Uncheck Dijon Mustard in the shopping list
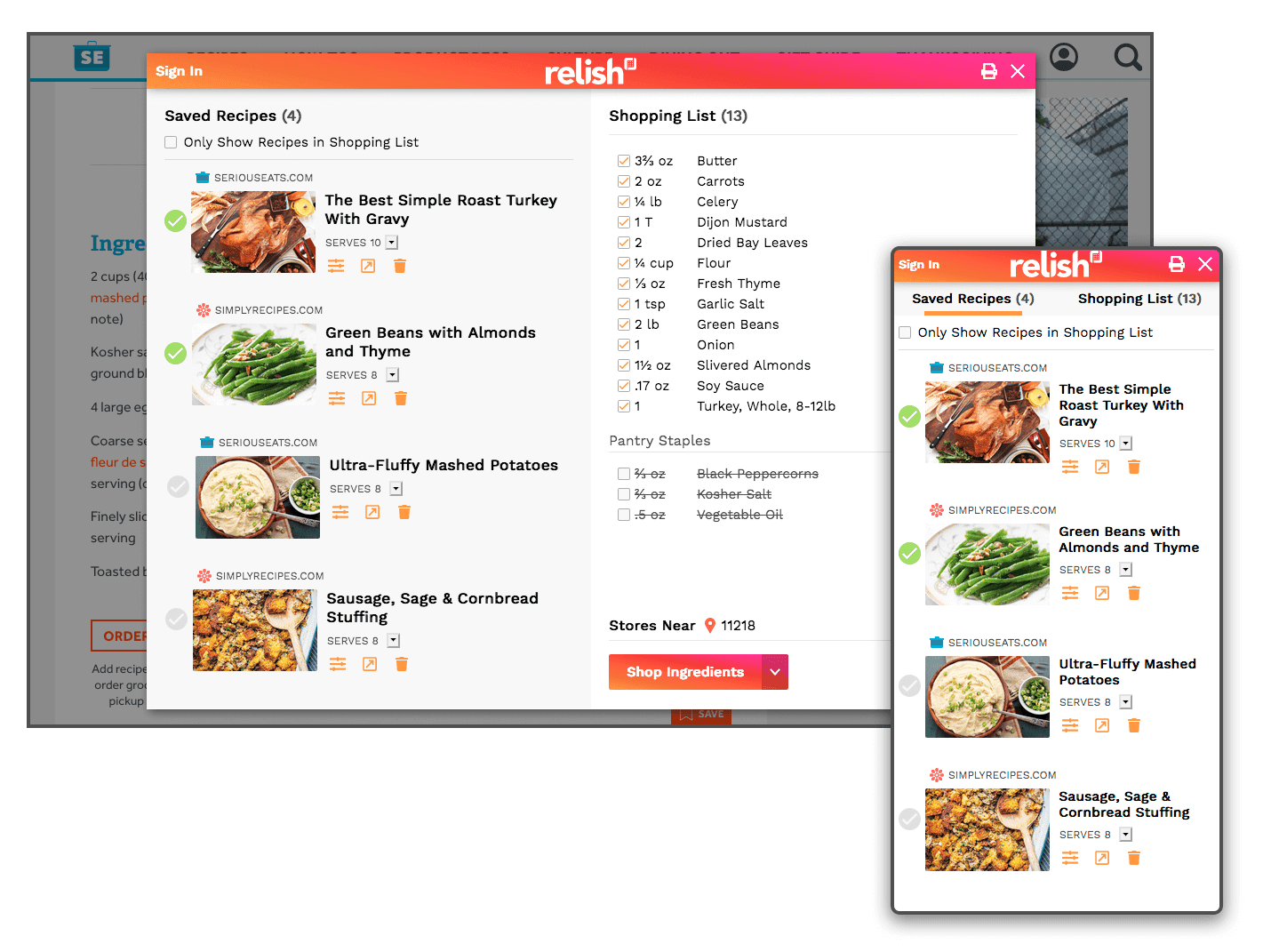Screen dimensions: 1263x952 pos(624,222)
